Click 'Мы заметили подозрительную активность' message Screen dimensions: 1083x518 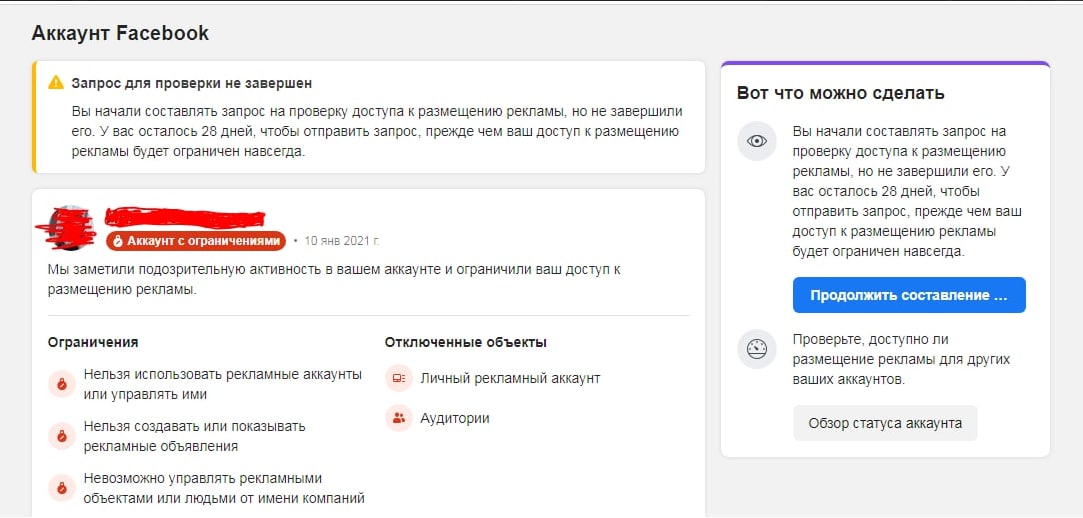click(x=334, y=279)
